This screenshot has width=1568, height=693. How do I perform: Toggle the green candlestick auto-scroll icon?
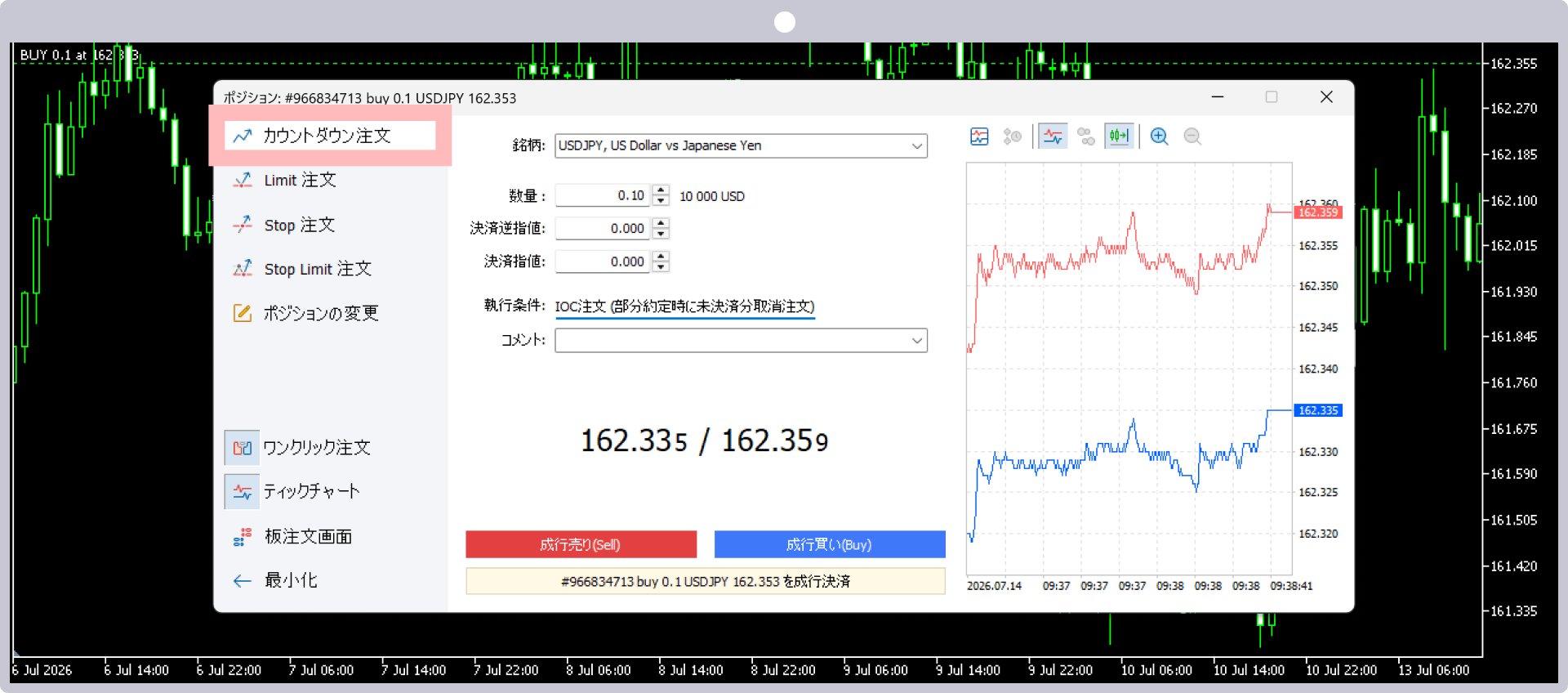coord(1119,136)
